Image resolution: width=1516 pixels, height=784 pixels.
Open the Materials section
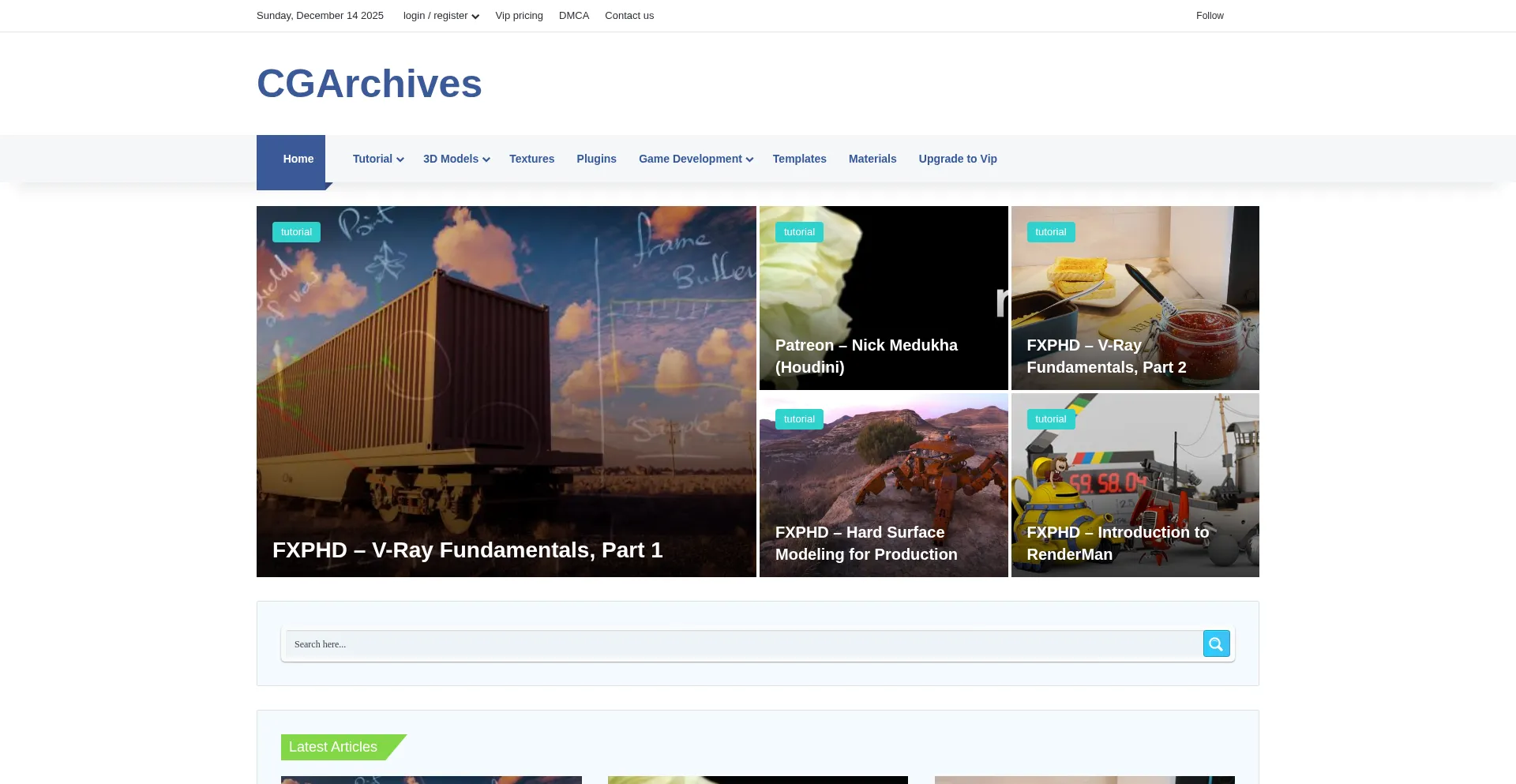(872, 159)
